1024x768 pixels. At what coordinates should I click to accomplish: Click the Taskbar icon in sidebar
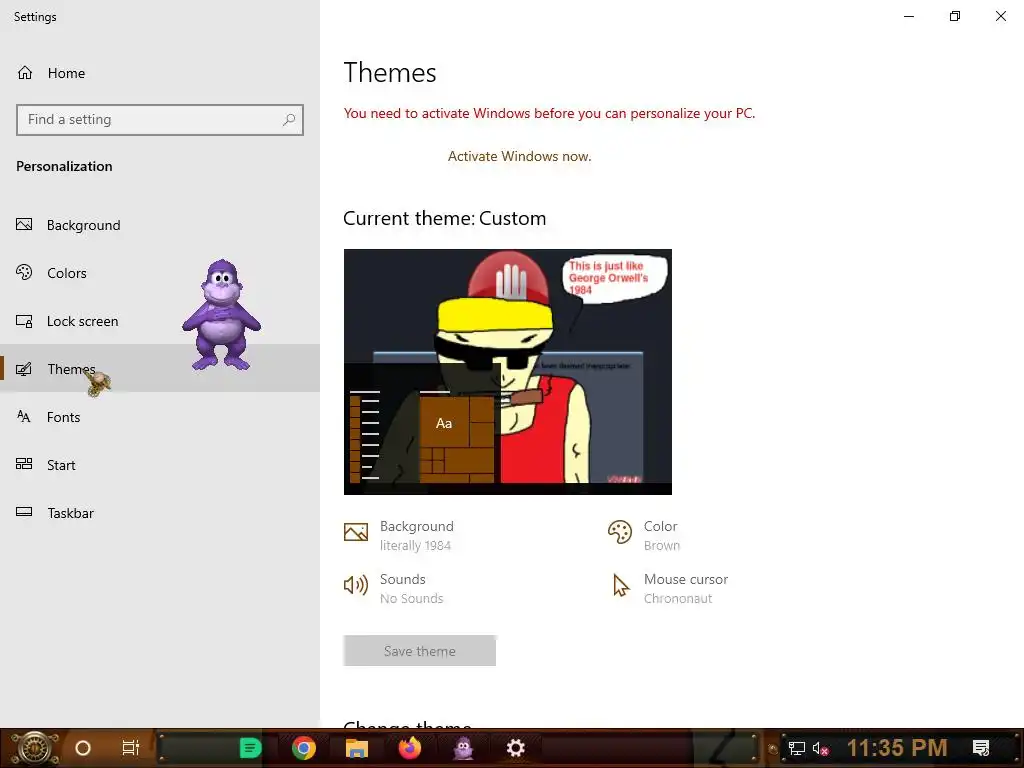[x=24, y=512]
